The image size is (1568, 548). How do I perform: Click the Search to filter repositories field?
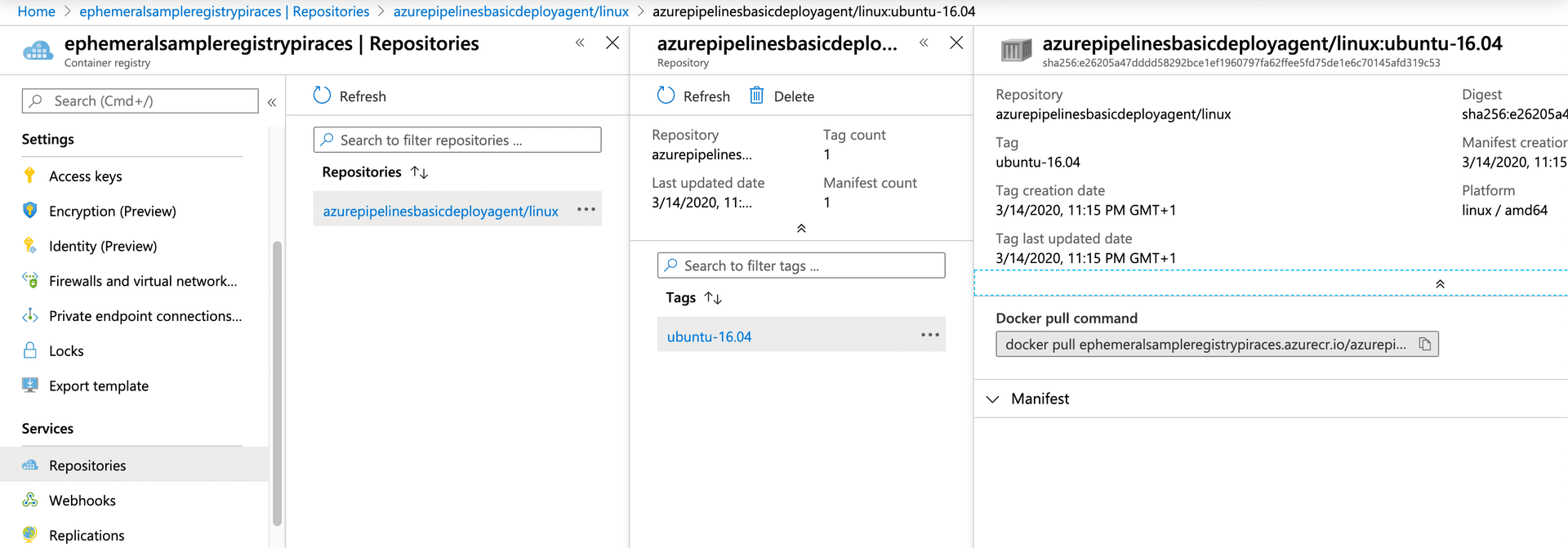tap(457, 140)
